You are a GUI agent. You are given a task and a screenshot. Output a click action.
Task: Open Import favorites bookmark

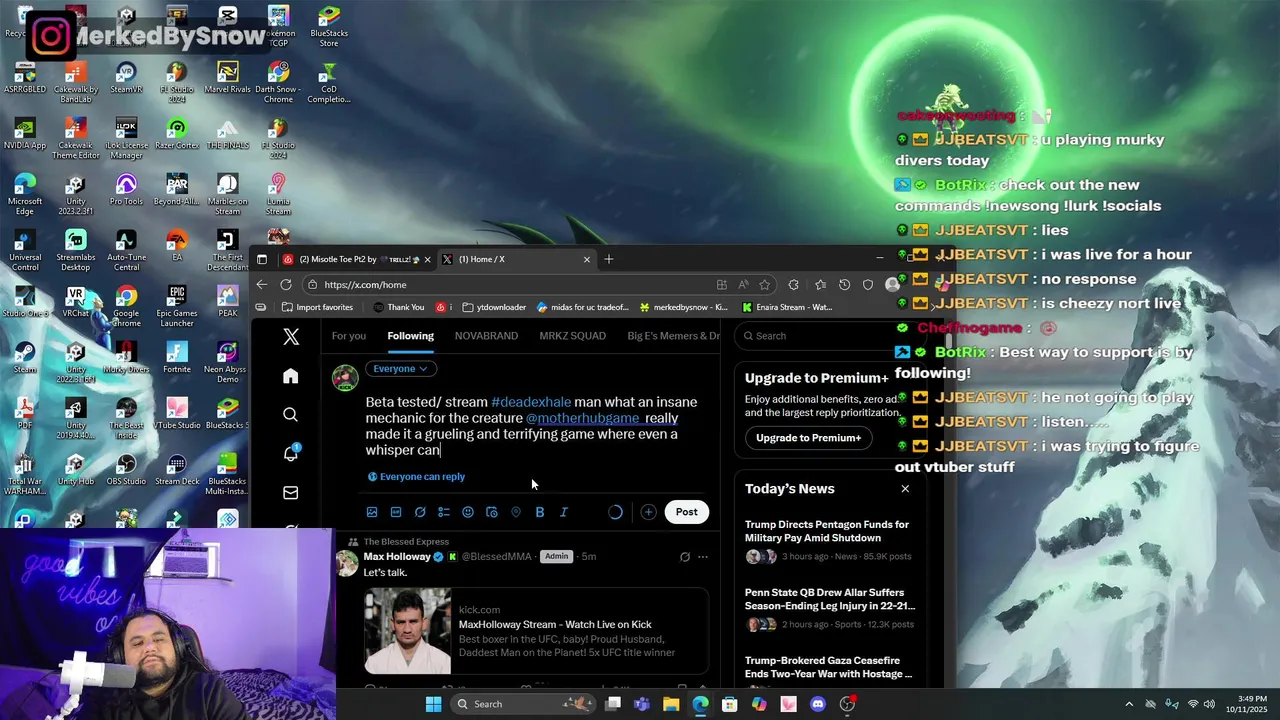317,307
